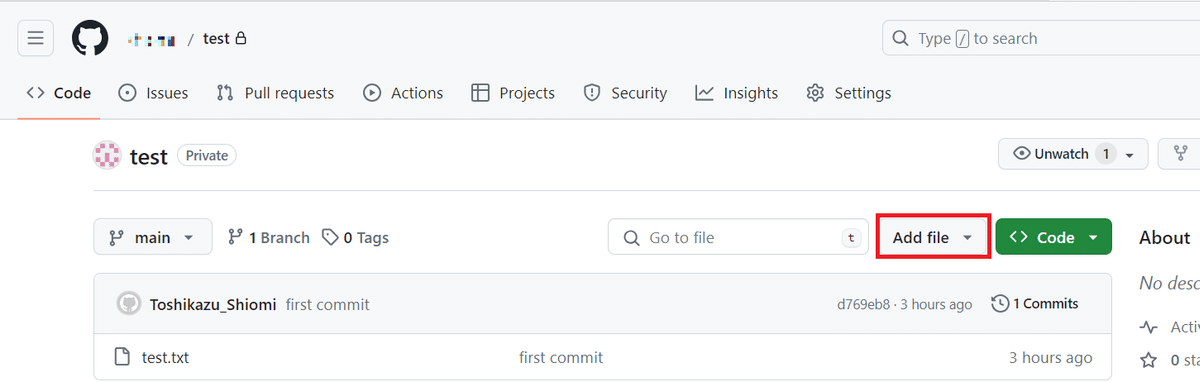
Task: Switch to the Pull requests tab
Action: point(275,93)
